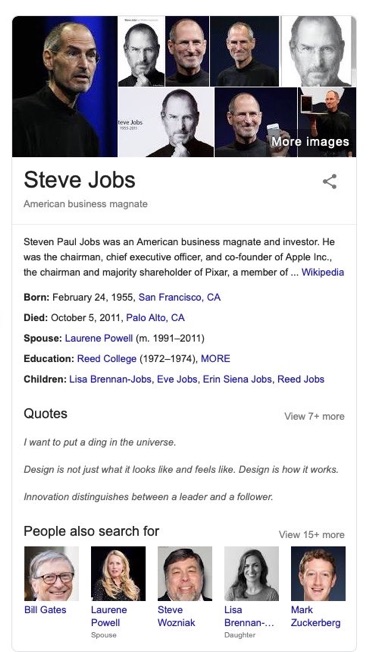376x652 pixels.
Task: Open the Steve Wozniak thumbnail
Action: (185, 573)
